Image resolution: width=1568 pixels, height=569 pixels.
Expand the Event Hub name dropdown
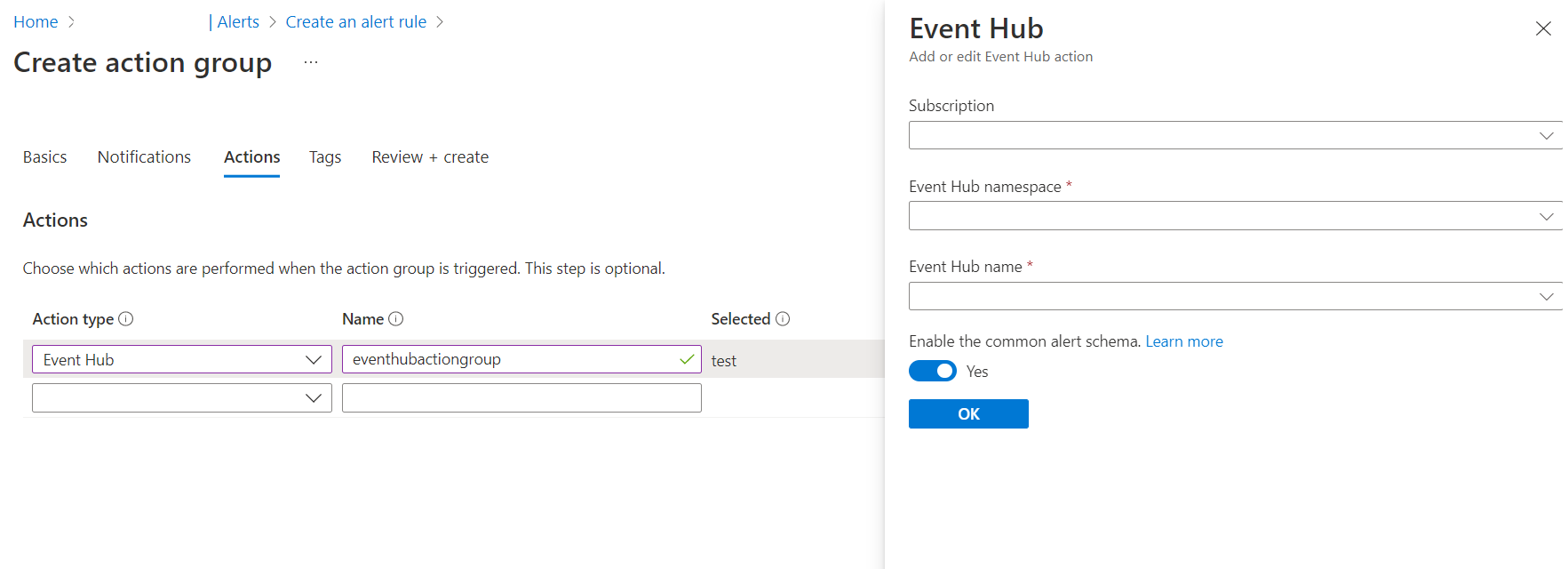coord(1235,296)
